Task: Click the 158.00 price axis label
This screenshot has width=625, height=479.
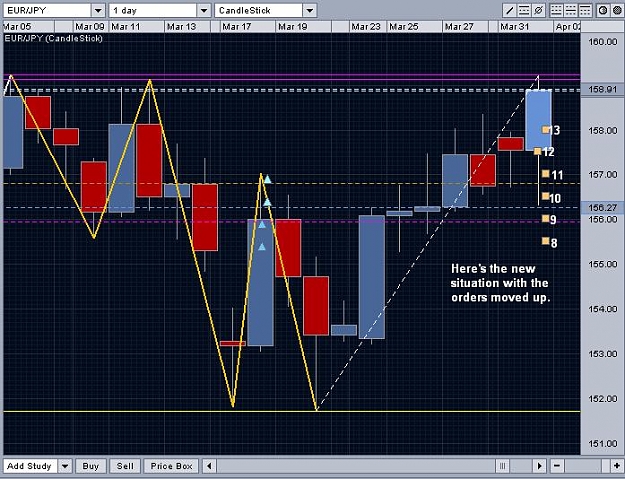Action: [603, 131]
